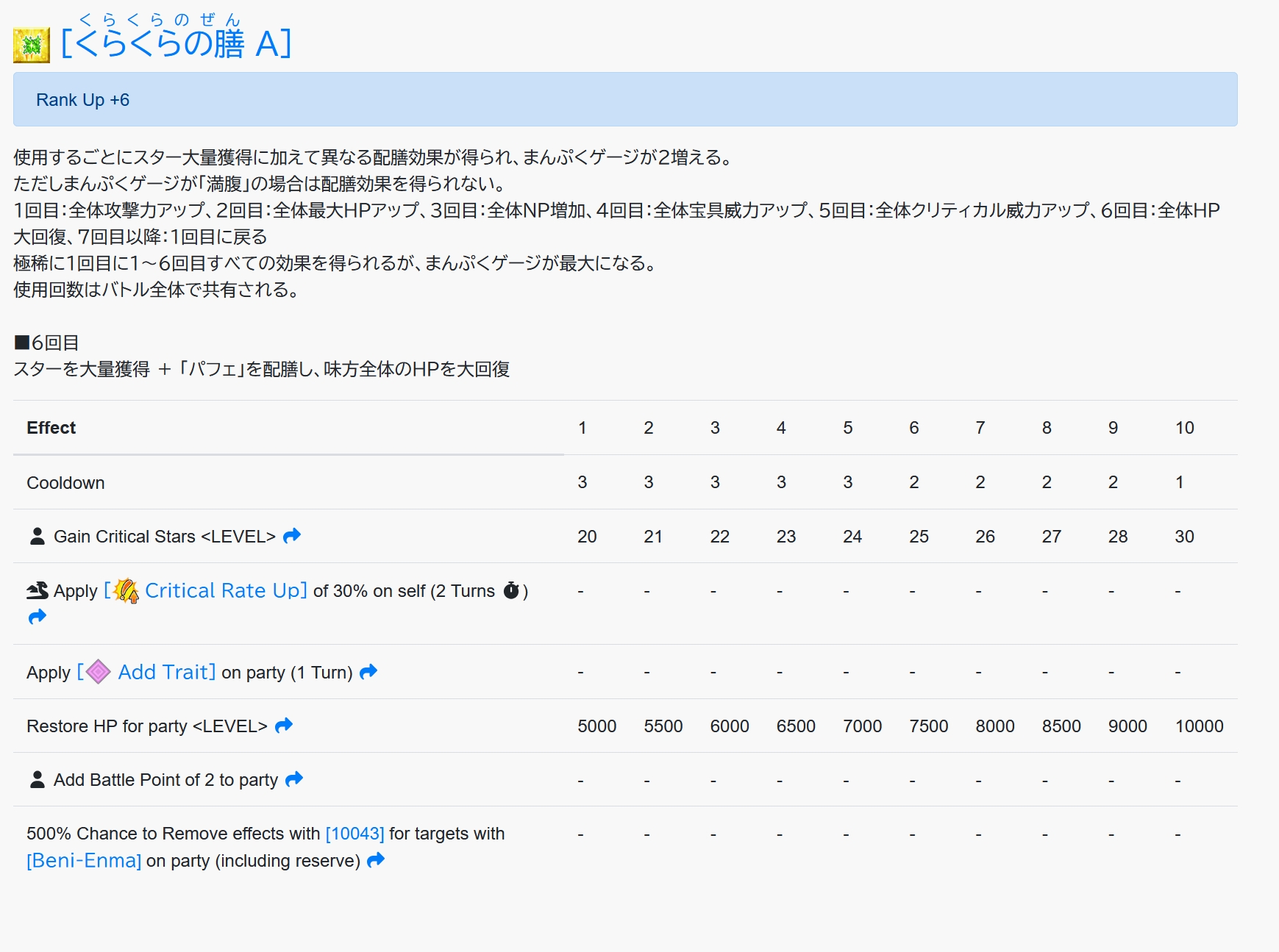Click the 5000 HP restore value

pos(596,726)
